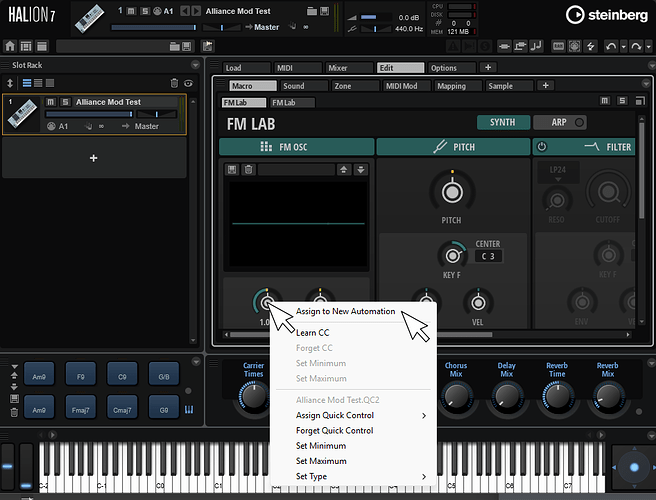
Task: Open the undo history dropdown arrow
Action: (x=623, y=46)
